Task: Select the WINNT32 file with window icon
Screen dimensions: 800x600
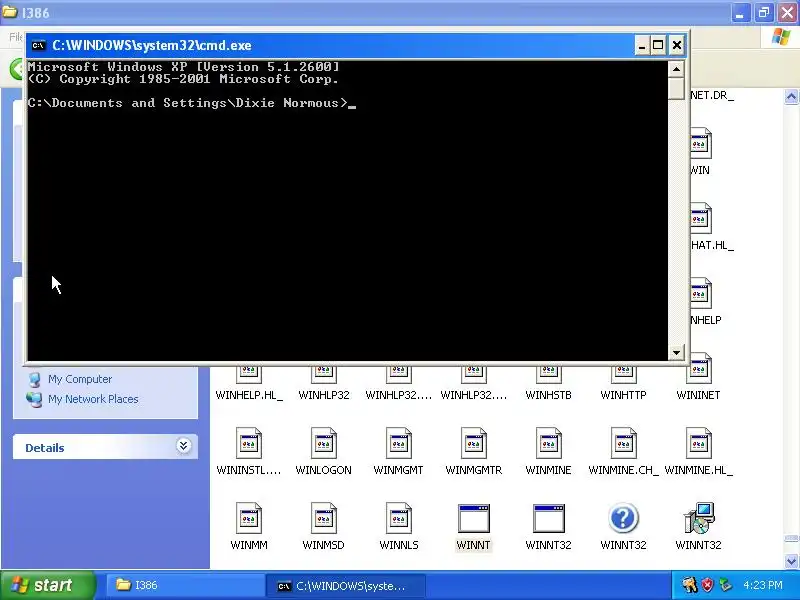Action: [548, 518]
